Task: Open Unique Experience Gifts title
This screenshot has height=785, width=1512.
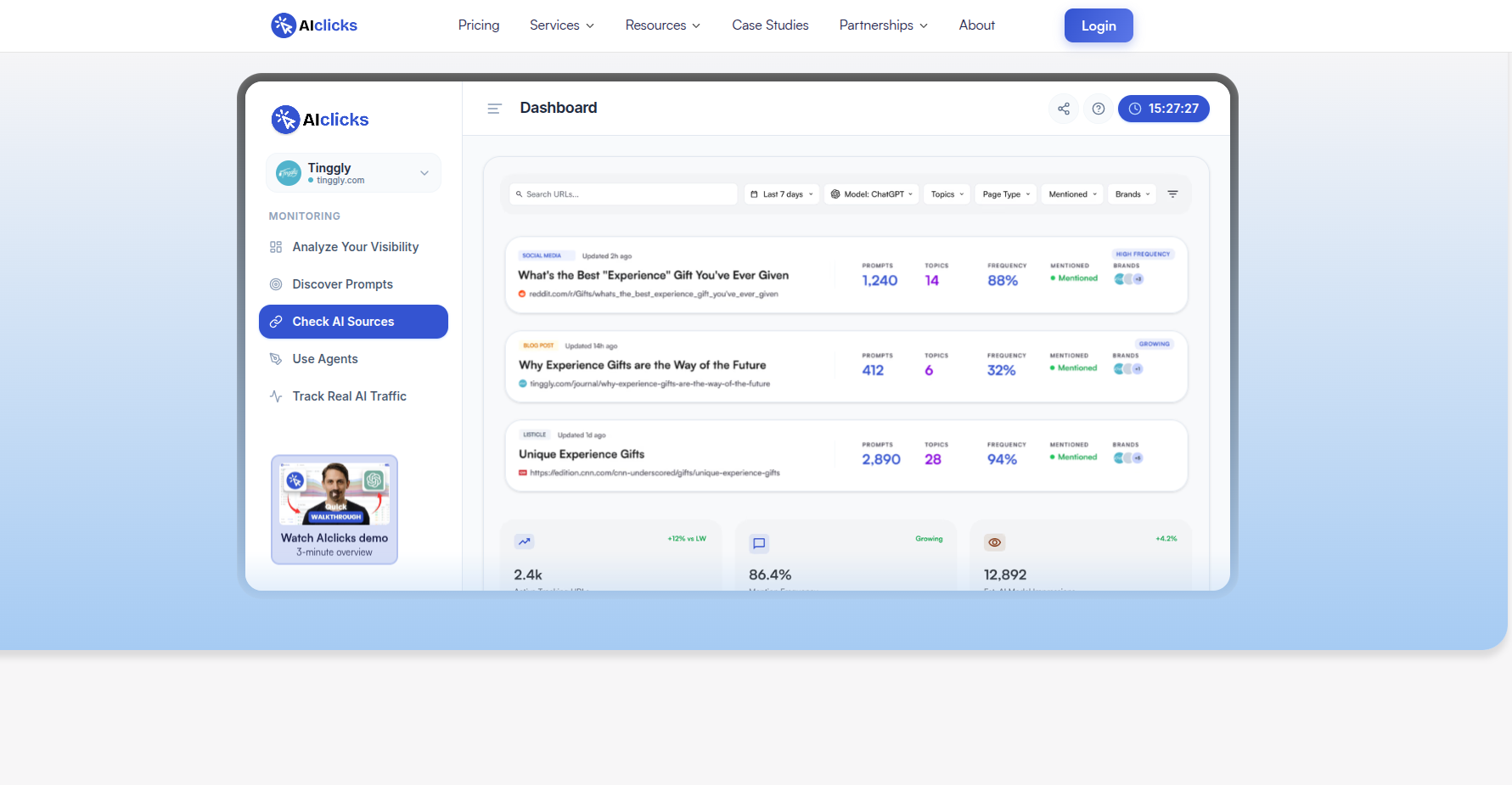Action: (582, 455)
